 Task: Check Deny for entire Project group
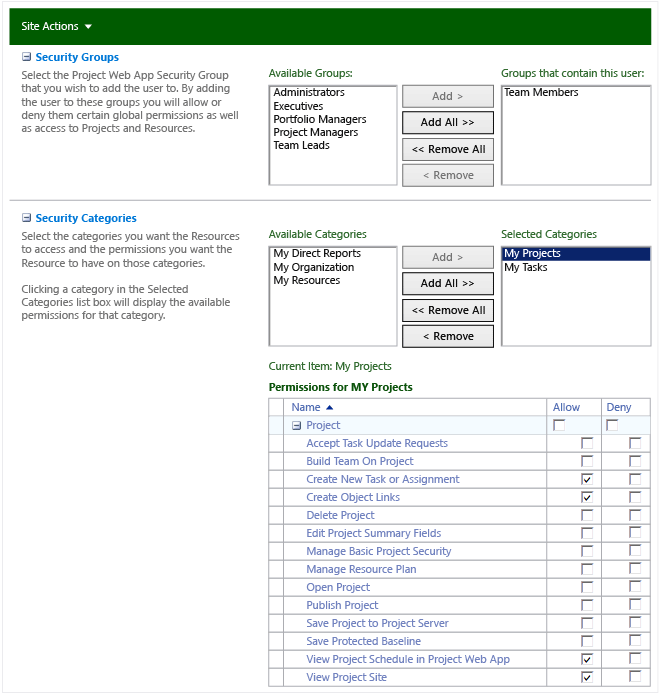[612, 425]
